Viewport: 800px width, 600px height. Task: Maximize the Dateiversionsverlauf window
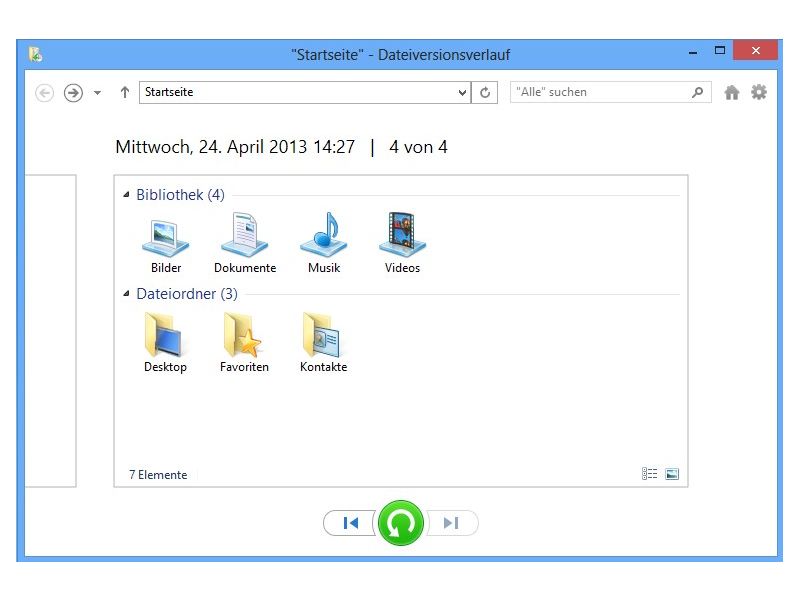tap(719, 51)
